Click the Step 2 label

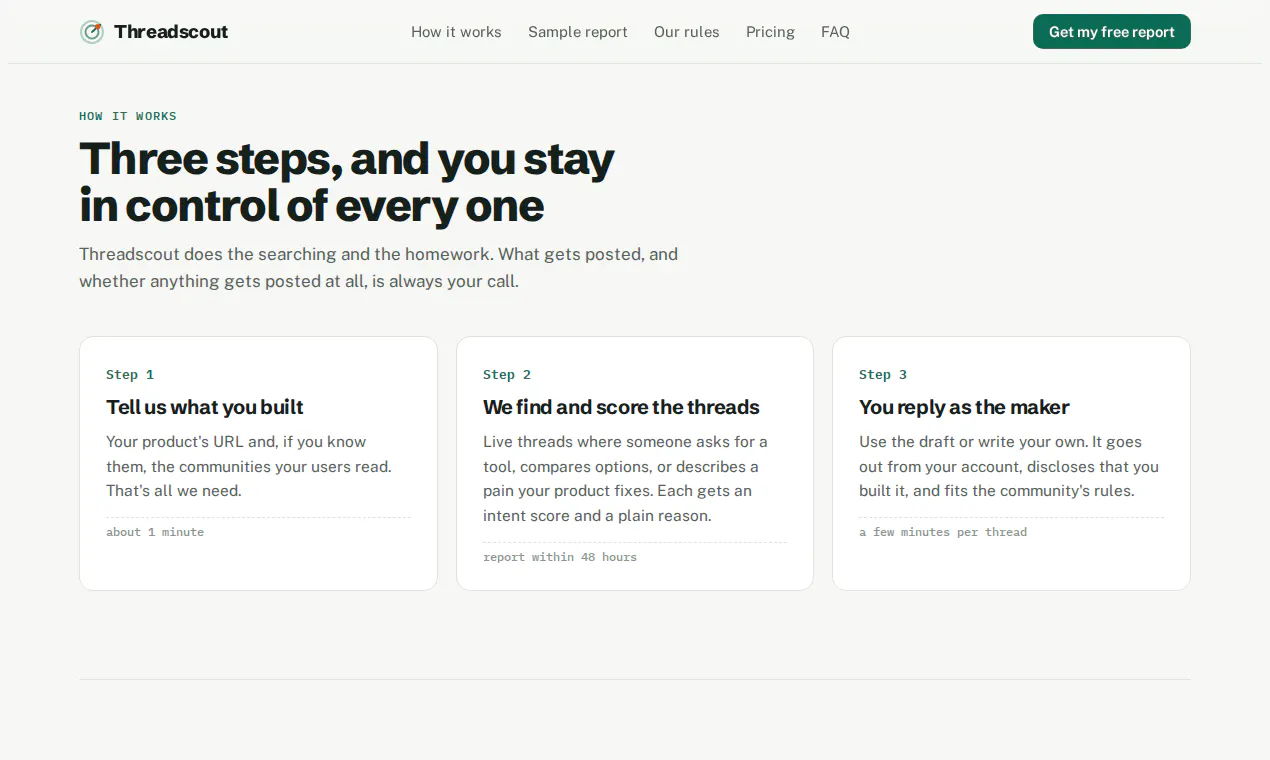pos(507,375)
